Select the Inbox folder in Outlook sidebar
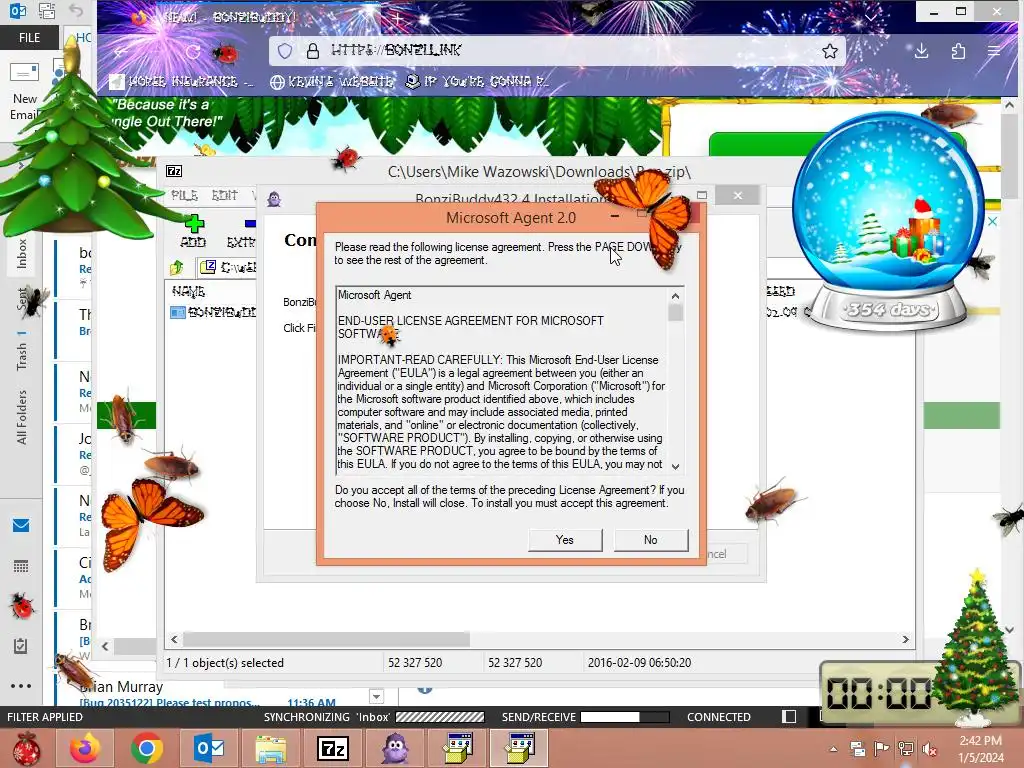This screenshot has width=1024, height=768. pyautogui.click(x=22, y=254)
